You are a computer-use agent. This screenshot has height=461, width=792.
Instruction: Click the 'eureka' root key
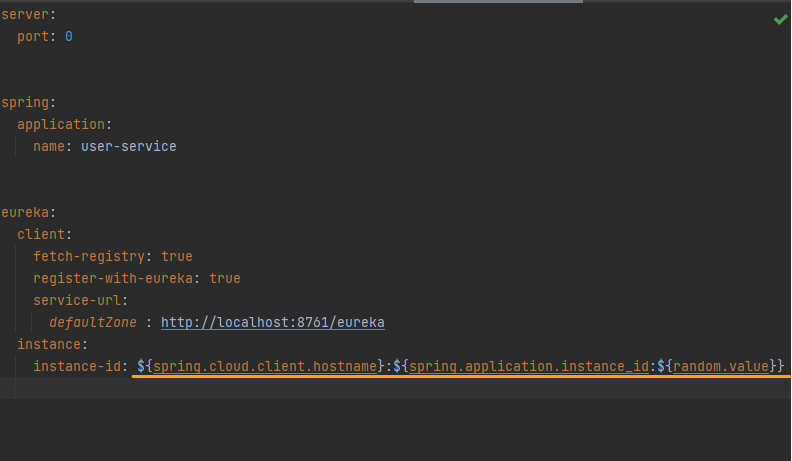pos(25,212)
